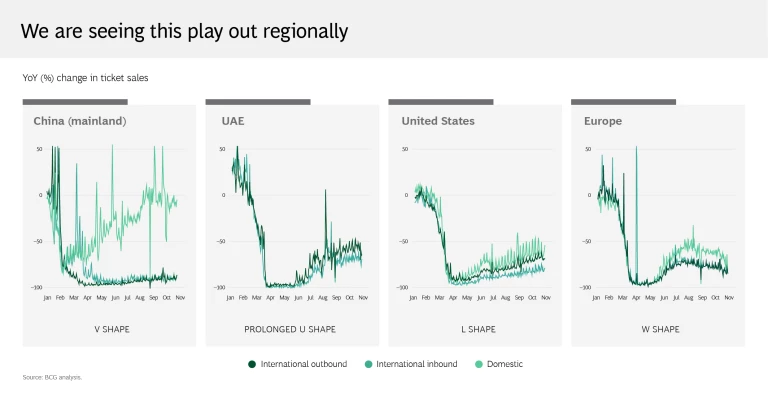Click the Source: BCG analysis footnote

click(x=52, y=377)
